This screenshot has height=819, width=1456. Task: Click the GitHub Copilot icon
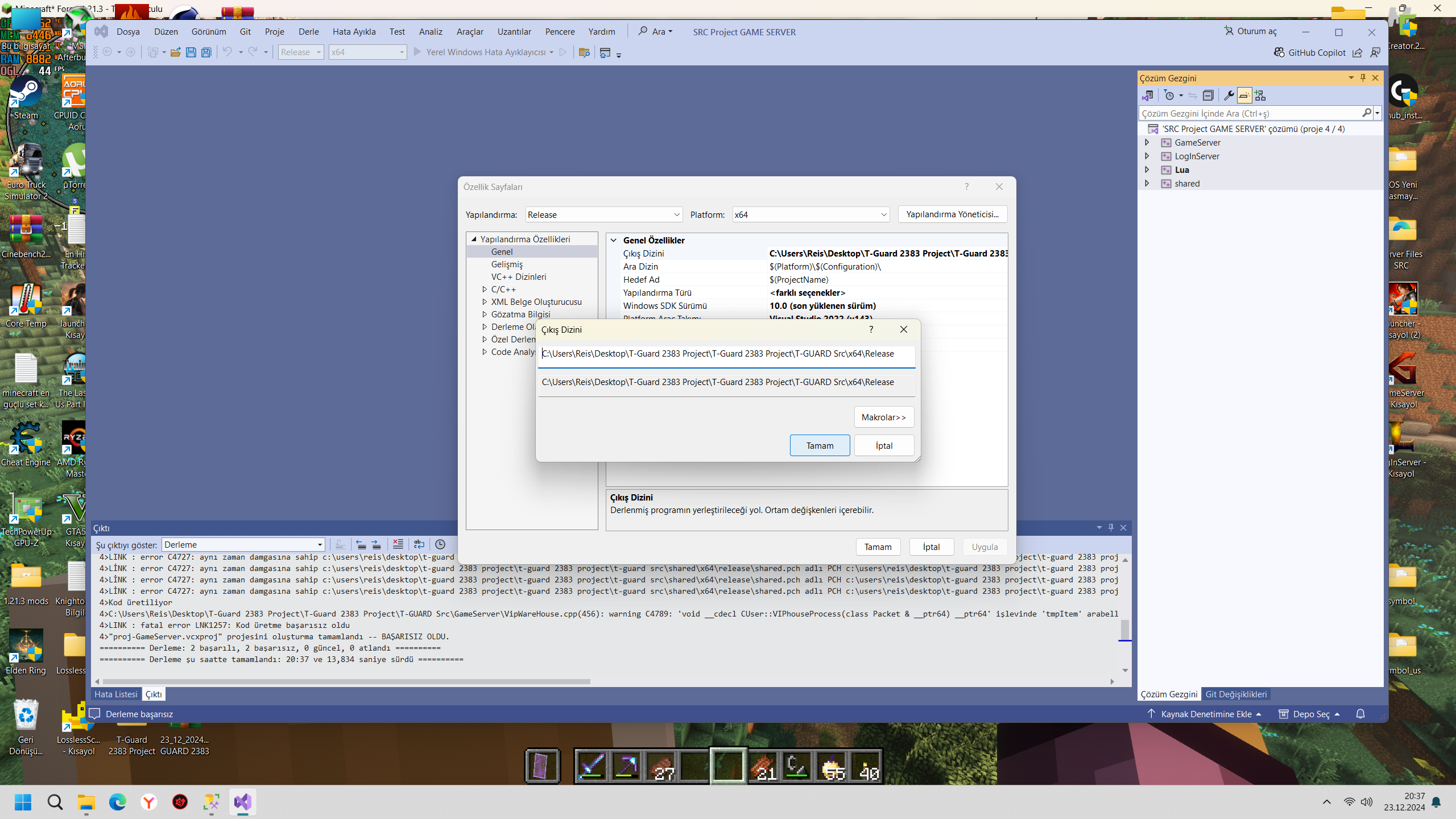tap(1279, 52)
